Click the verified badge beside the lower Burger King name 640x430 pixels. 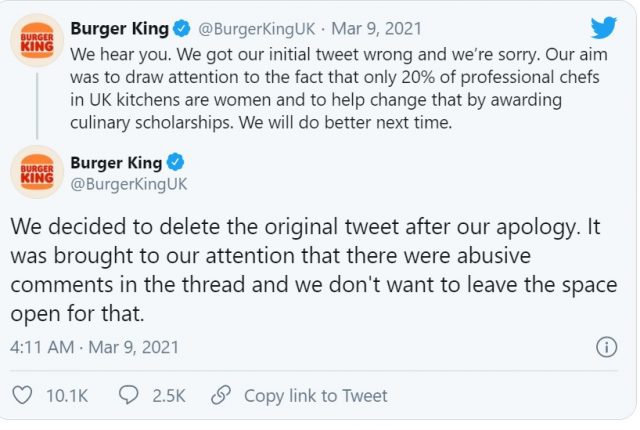[x=175, y=162]
